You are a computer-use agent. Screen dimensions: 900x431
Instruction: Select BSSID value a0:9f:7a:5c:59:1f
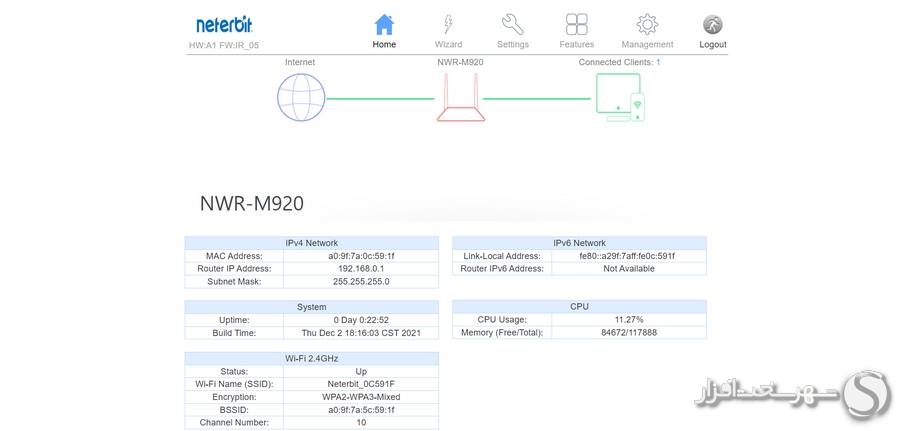pyautogui.click(x=361, y=409)
